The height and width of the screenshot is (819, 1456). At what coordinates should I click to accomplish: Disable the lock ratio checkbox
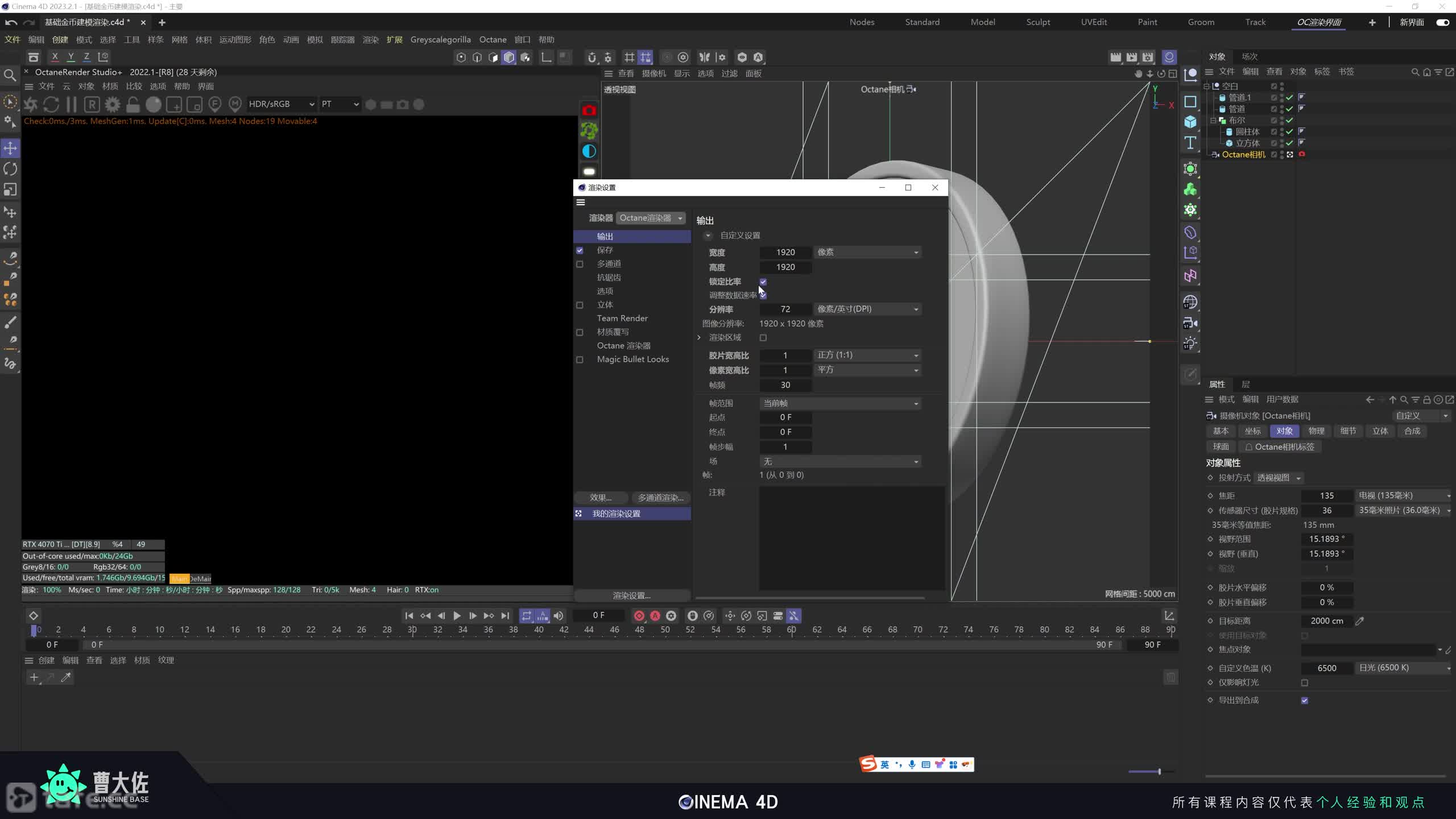tap(763, 282)
